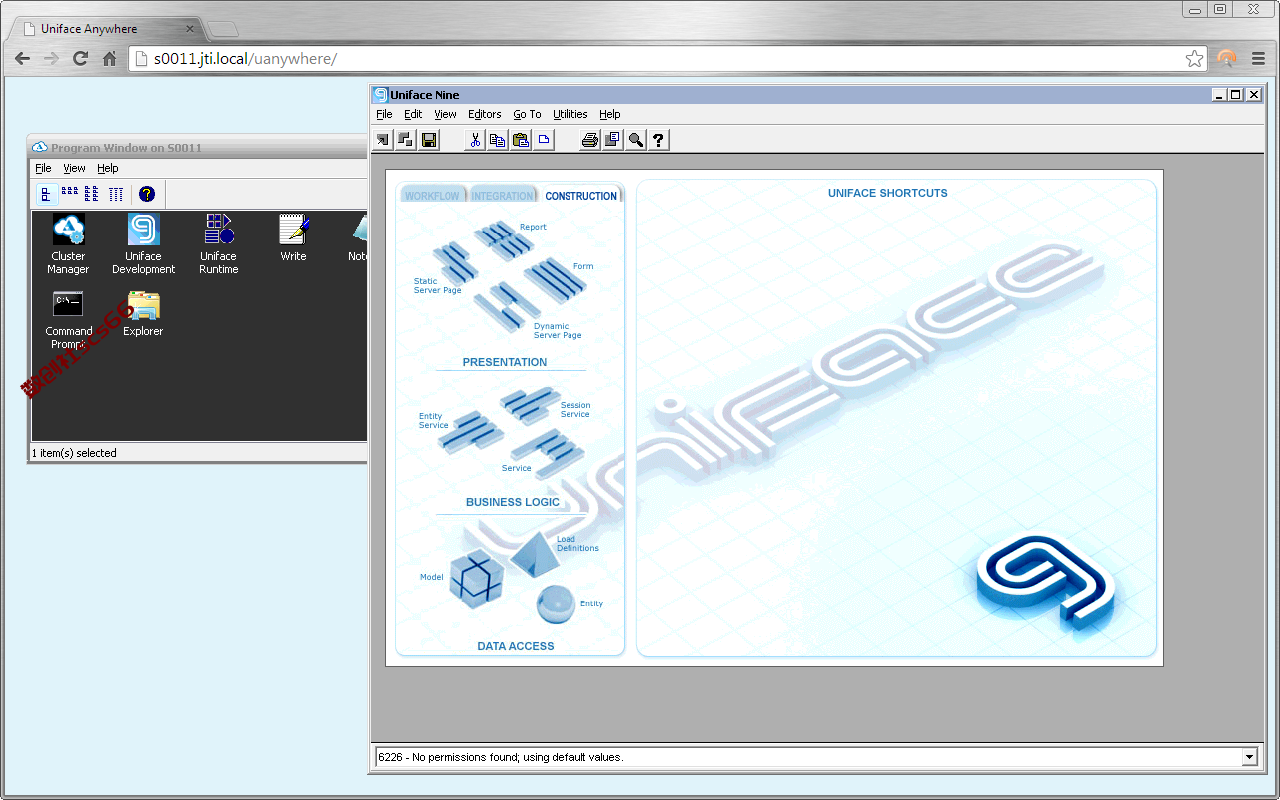Open the Chrome hamburger menu
1280x800 pixels.
pyautogui.click(x=1259, y=59)
